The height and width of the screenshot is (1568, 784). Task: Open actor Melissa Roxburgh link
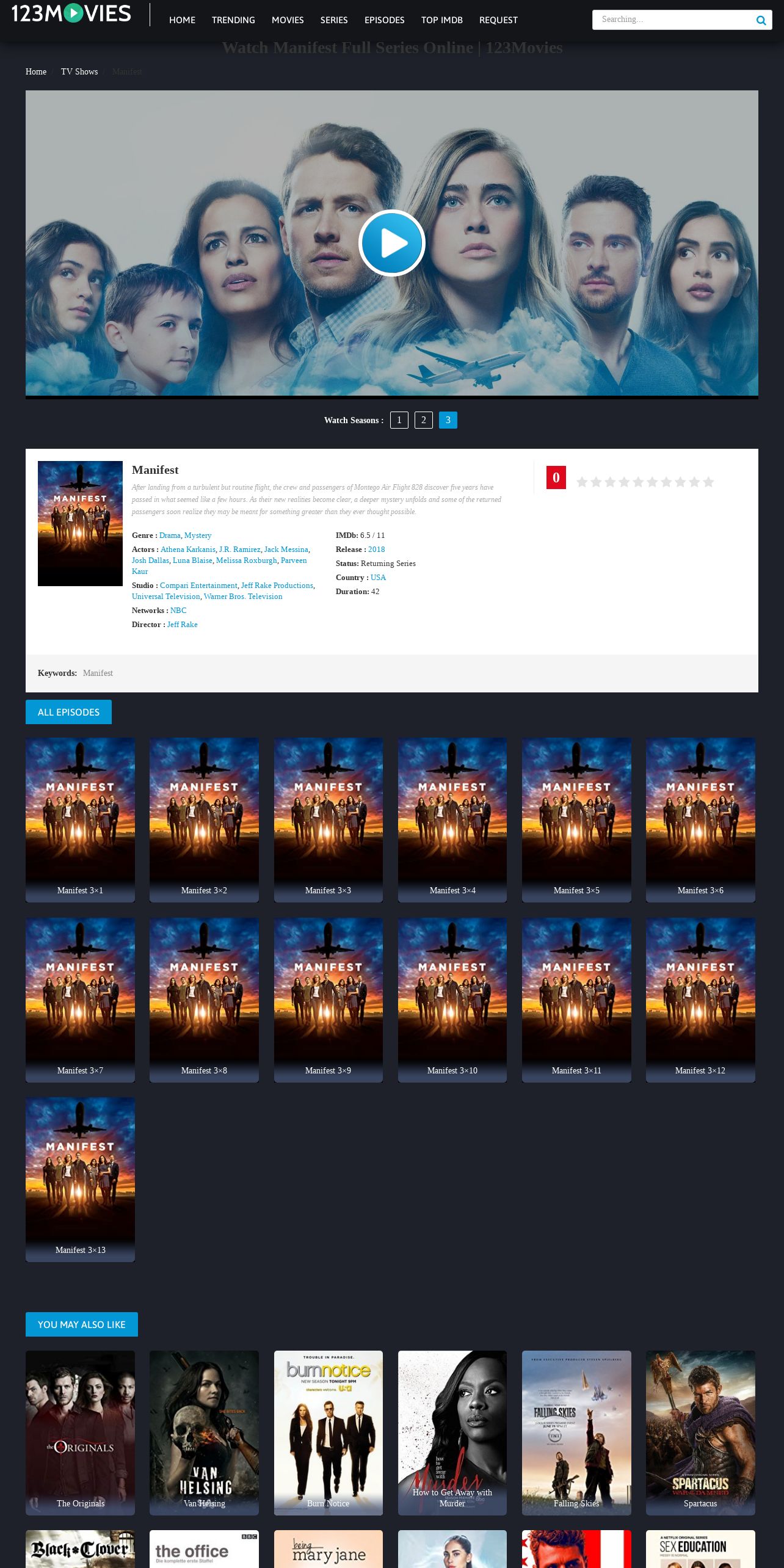[247, 561]
